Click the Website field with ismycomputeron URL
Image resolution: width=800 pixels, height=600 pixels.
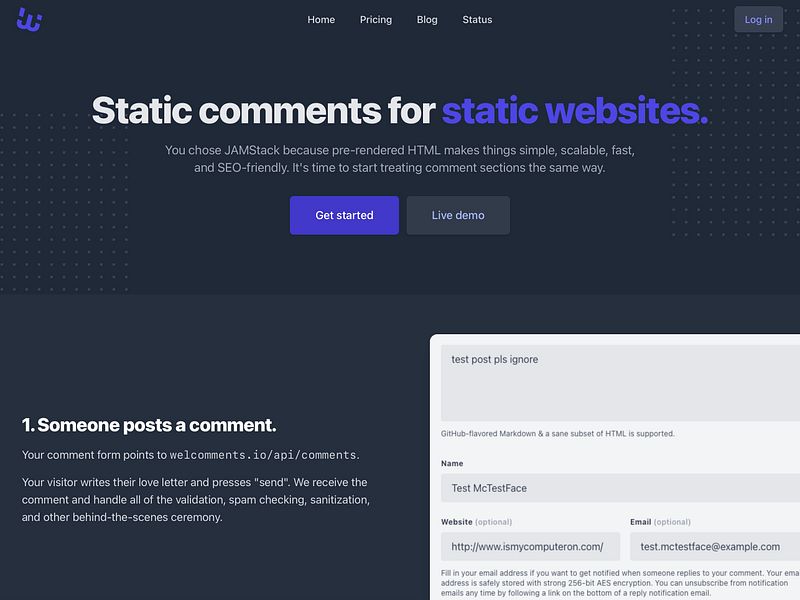pyautogui.click(x=530, y=546)
